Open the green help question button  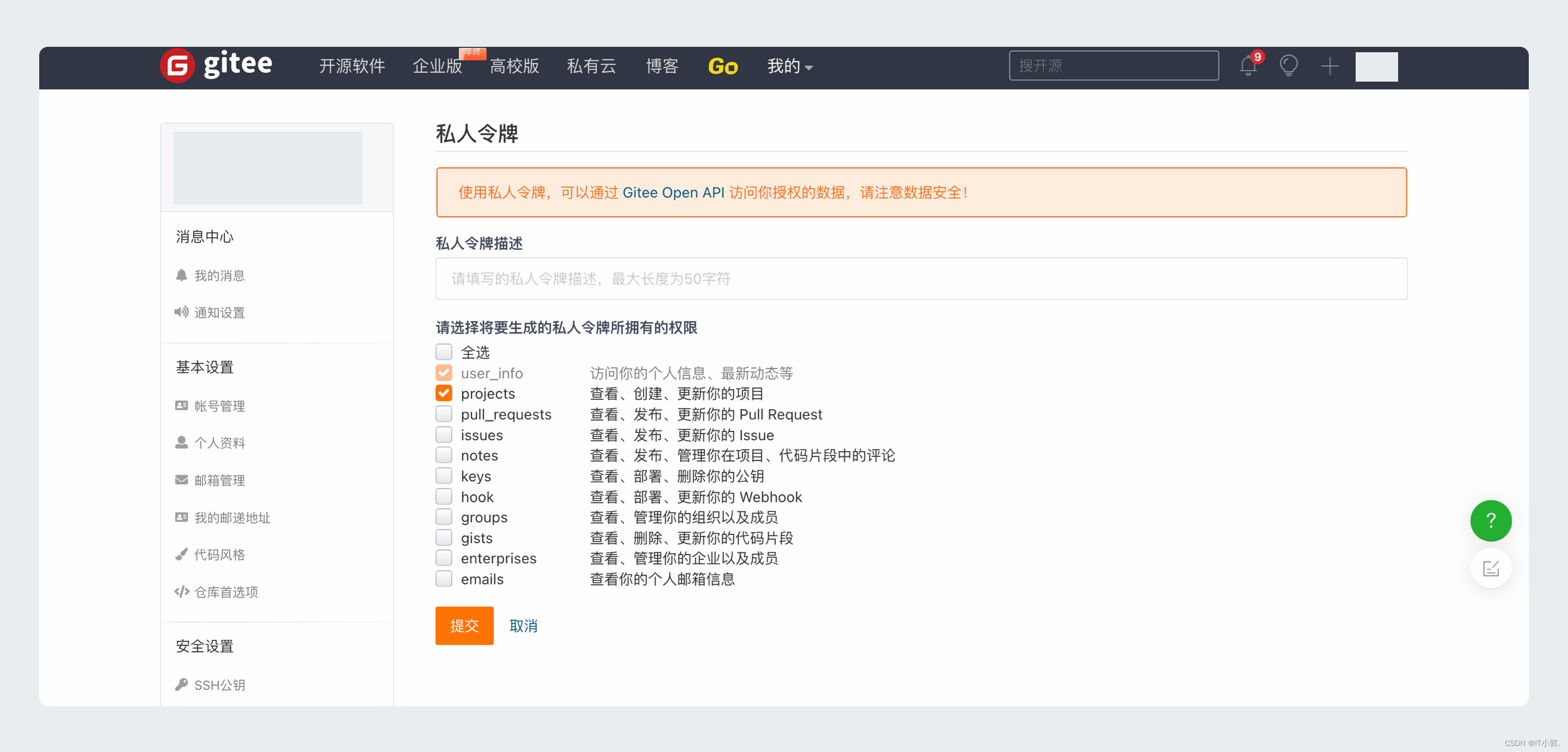[x=1490, y=520]
